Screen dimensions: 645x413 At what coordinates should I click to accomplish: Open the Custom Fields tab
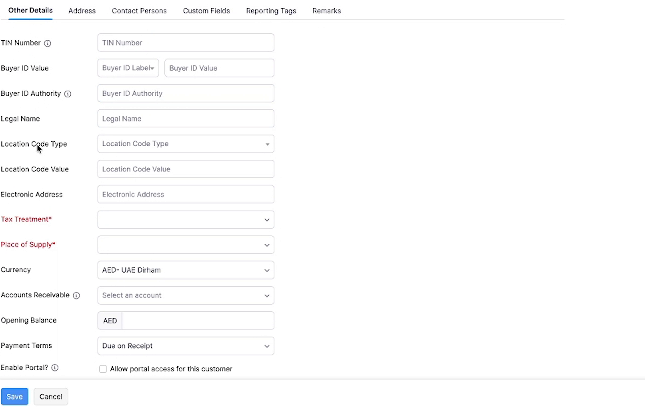point(206,11)
